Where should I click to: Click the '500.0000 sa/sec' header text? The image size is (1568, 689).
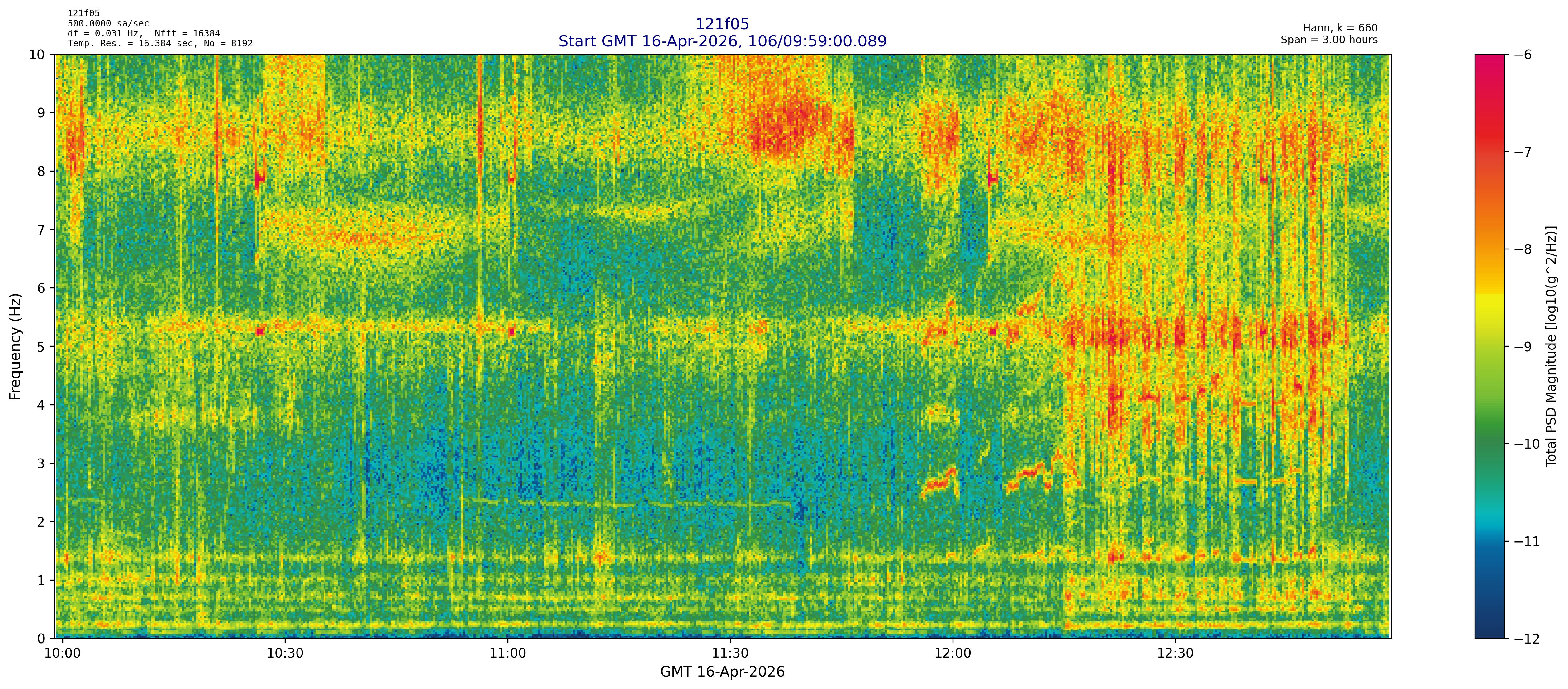pyautogui.click(x=108, y=24)
